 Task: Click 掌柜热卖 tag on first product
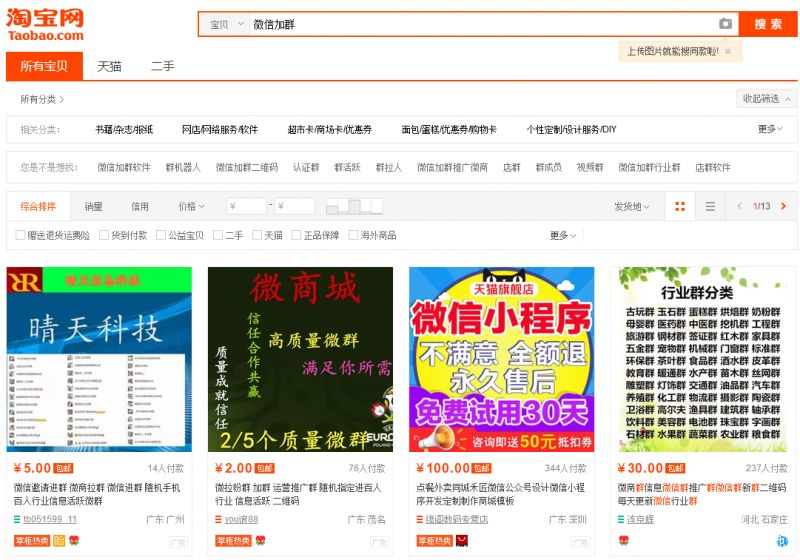click(32, 540)
